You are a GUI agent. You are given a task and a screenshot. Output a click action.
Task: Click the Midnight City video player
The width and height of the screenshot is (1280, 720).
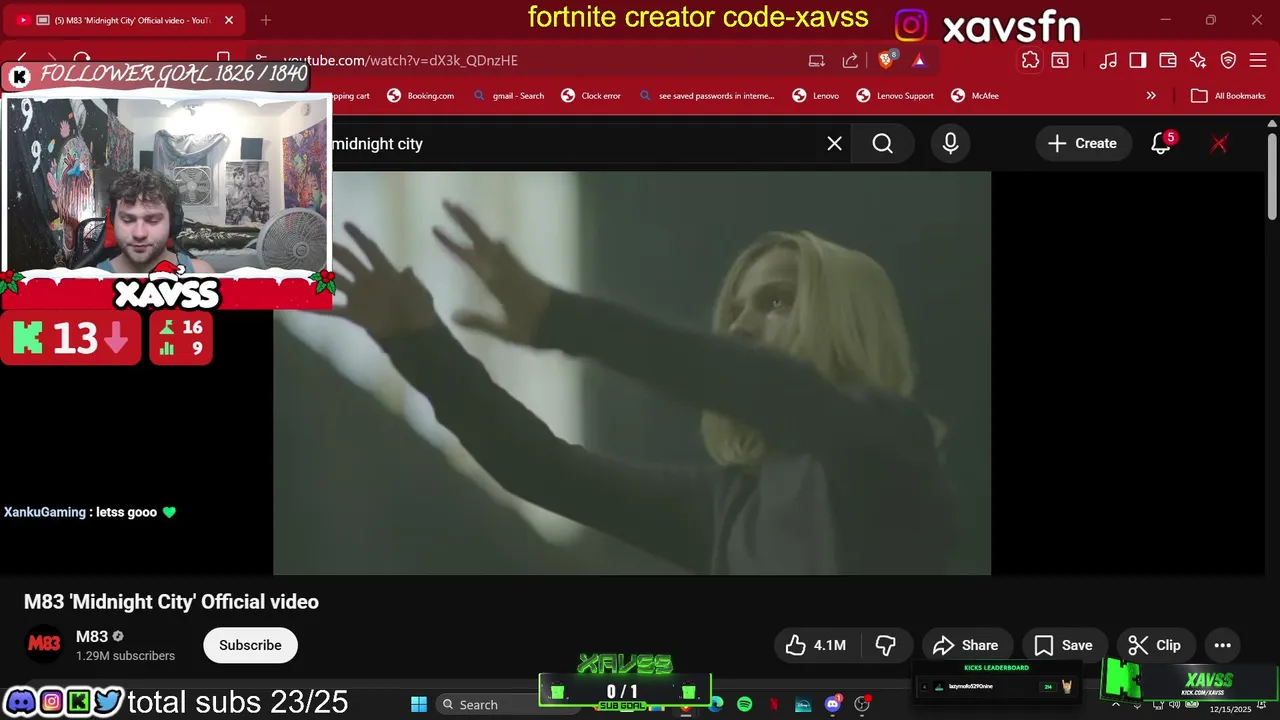(x=632, y=373)
